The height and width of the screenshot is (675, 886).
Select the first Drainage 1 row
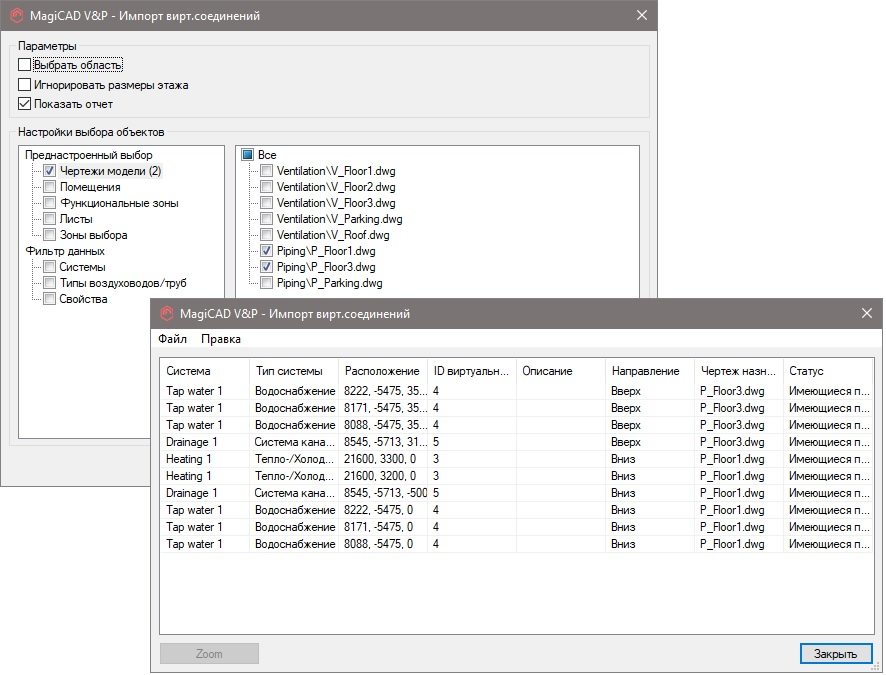pyautogui.click(x=190, y=442)
